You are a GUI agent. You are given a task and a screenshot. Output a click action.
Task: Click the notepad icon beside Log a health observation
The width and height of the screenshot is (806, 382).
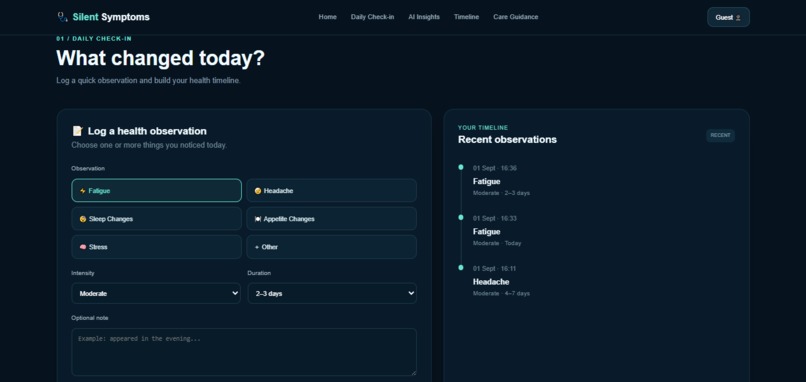click(x=77, y=131)
